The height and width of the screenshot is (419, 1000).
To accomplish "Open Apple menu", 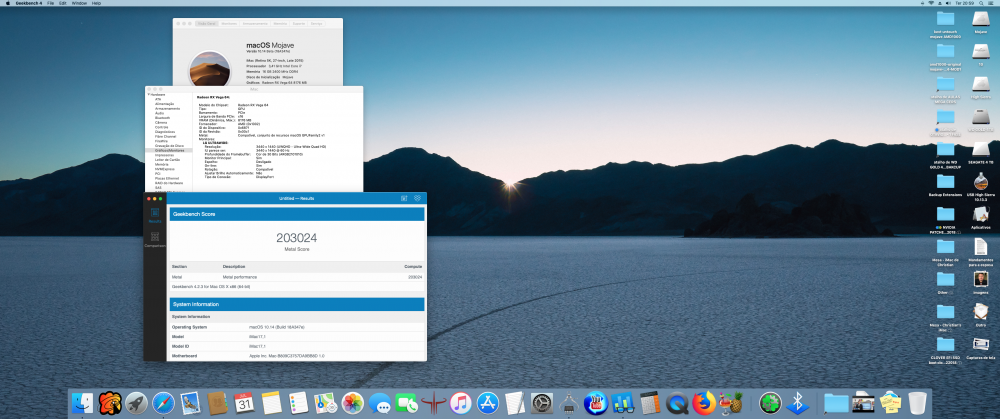I will 8,3.
